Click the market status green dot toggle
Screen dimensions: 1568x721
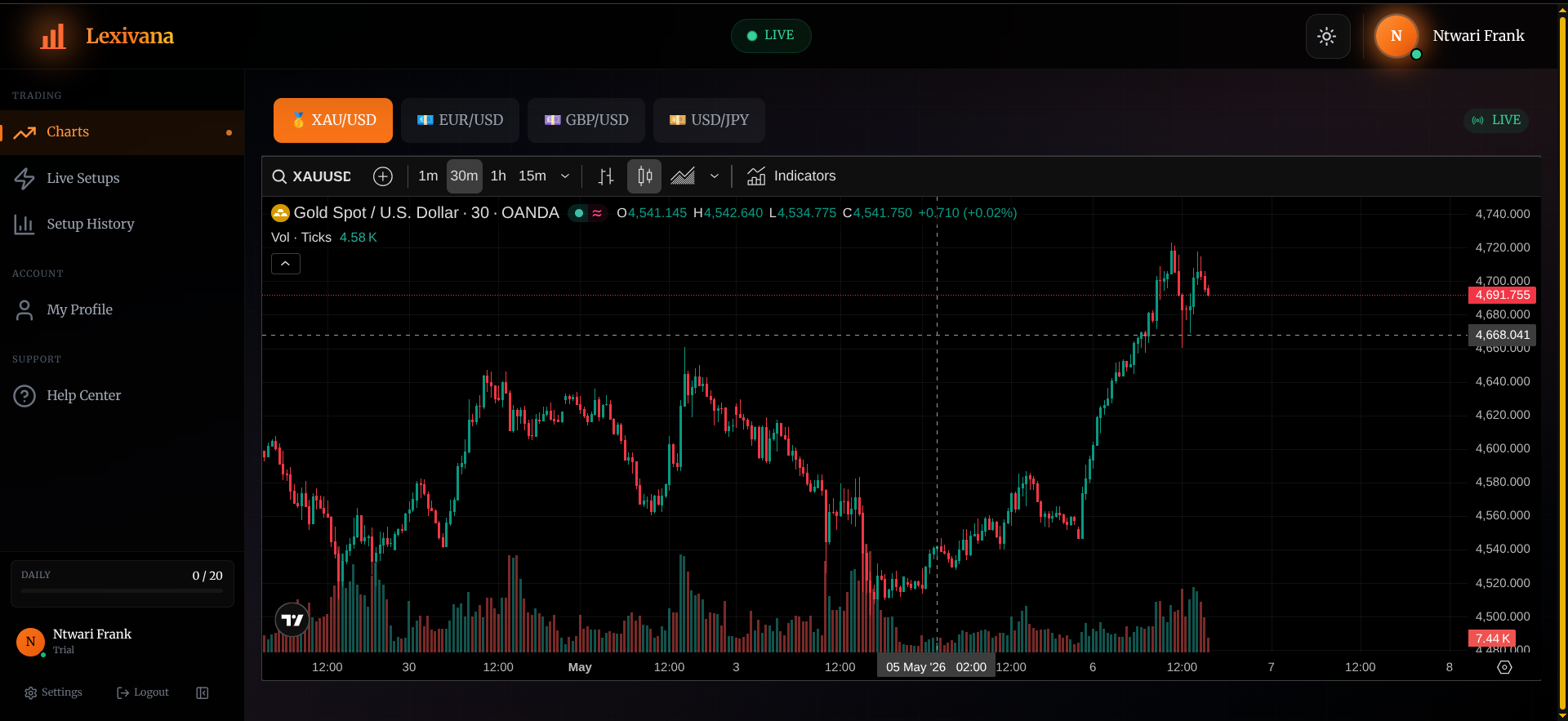click(578, 213)
